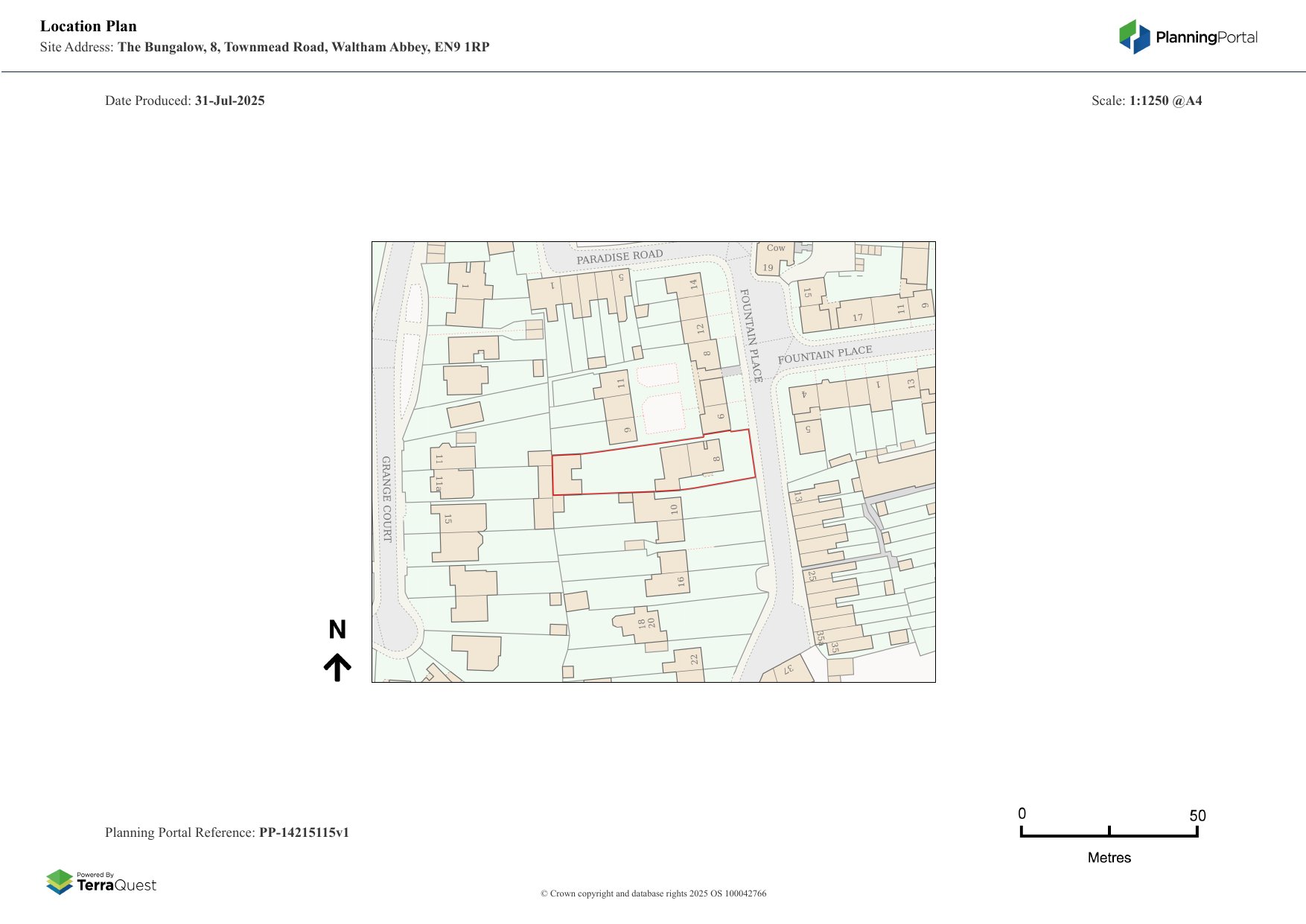This screenshot has height=924, width=1306.
Task: Click the Grange Court street label
Action: (386, 499)
